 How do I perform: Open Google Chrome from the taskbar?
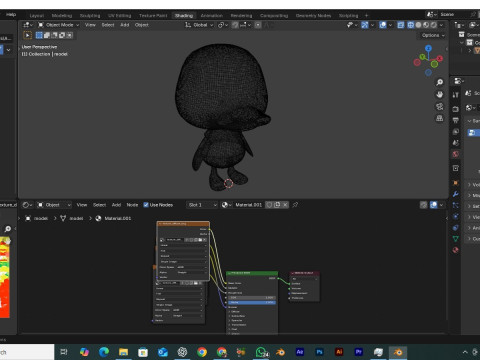point(202,352)
